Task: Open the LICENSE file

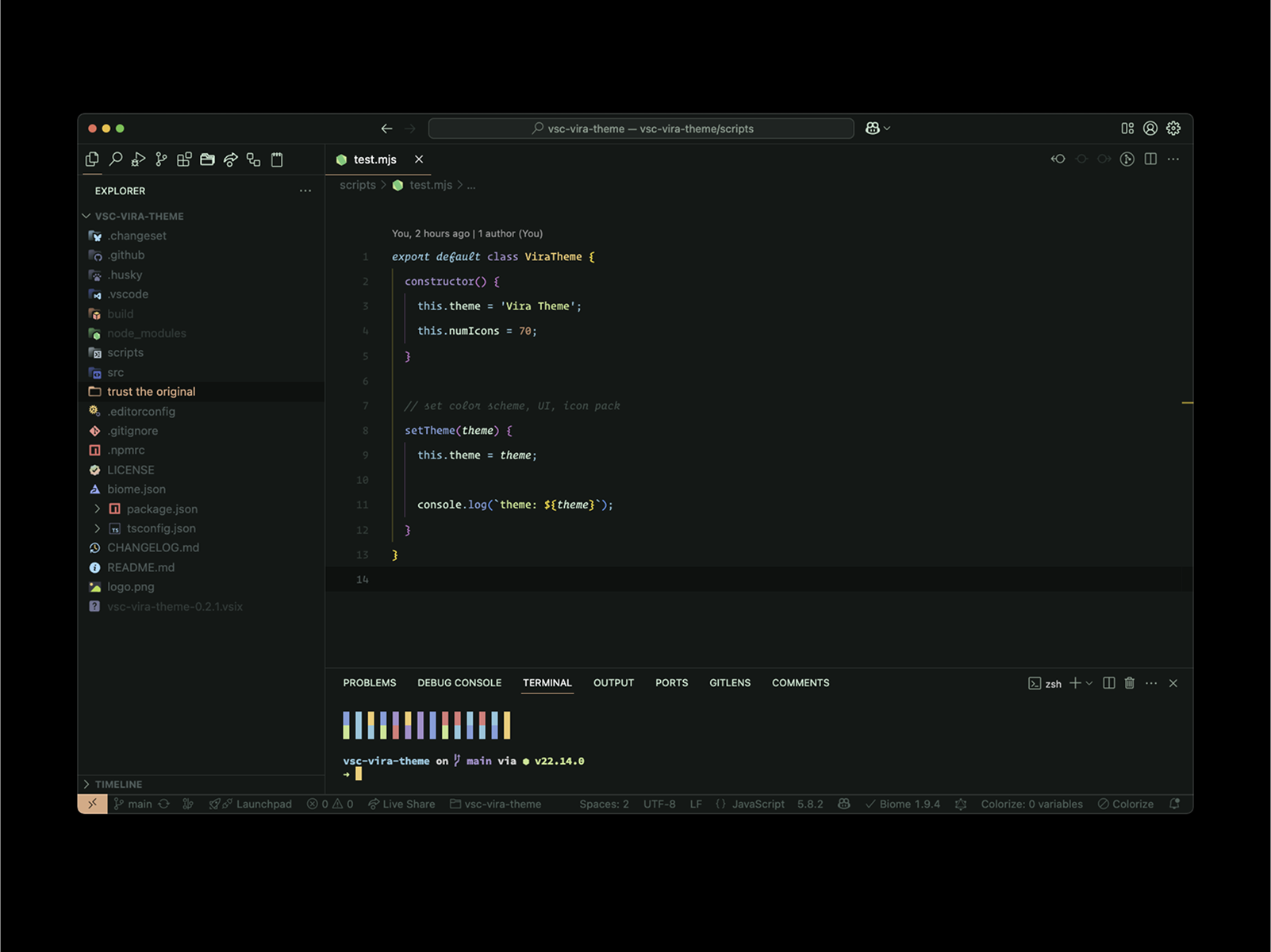Action: tap(202, 470)
